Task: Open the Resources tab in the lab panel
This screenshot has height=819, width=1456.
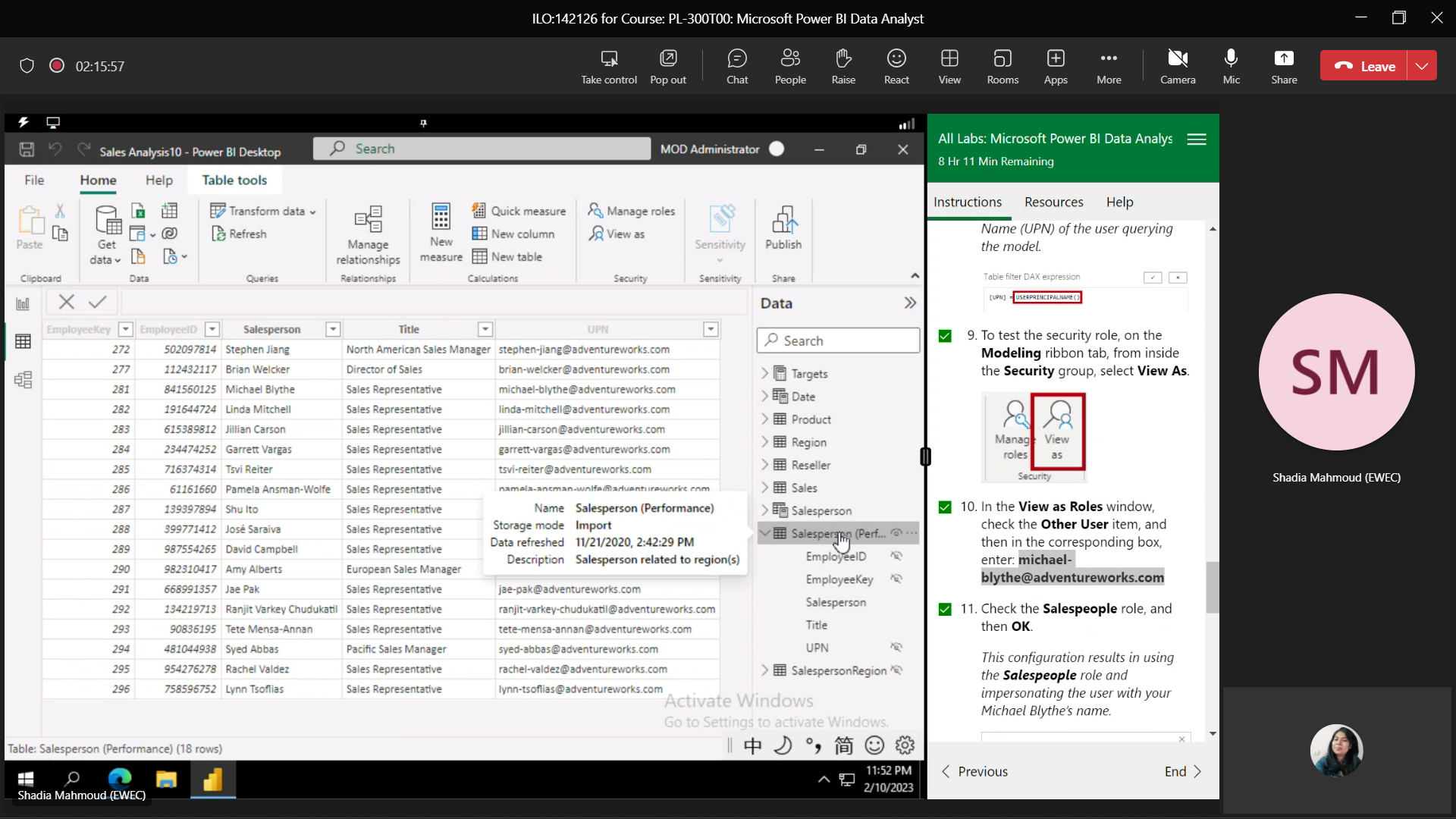Action: click(x=1053, y=202)
